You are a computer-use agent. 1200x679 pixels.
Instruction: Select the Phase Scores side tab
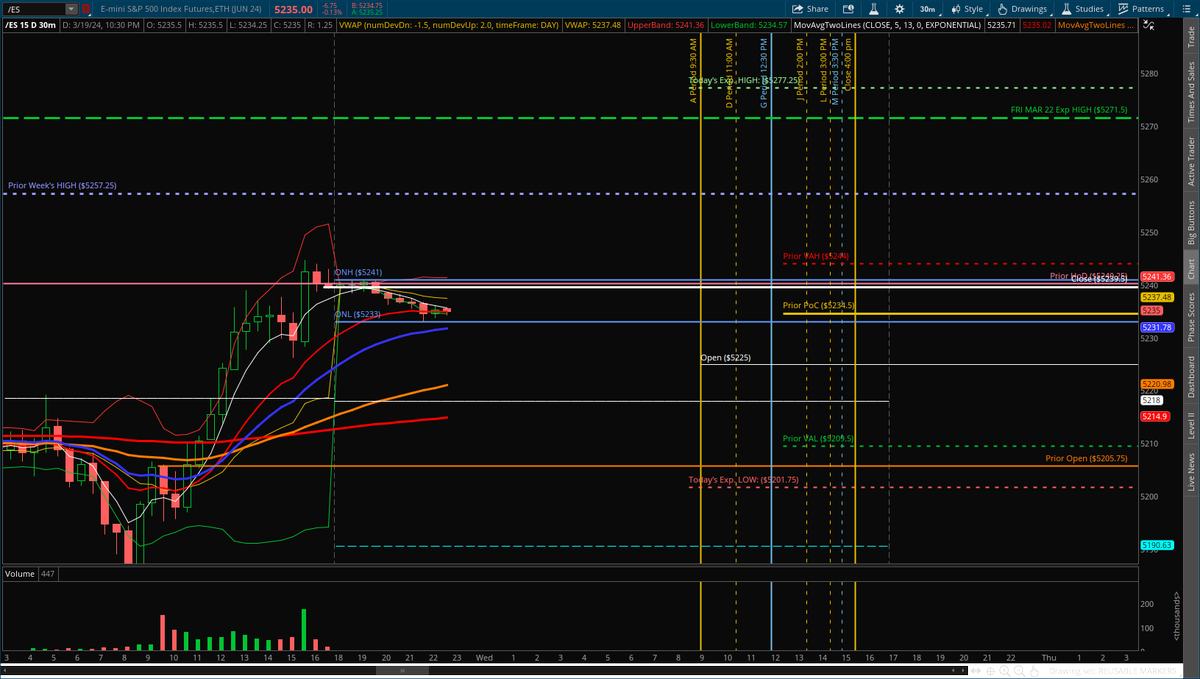[1191, 315]
